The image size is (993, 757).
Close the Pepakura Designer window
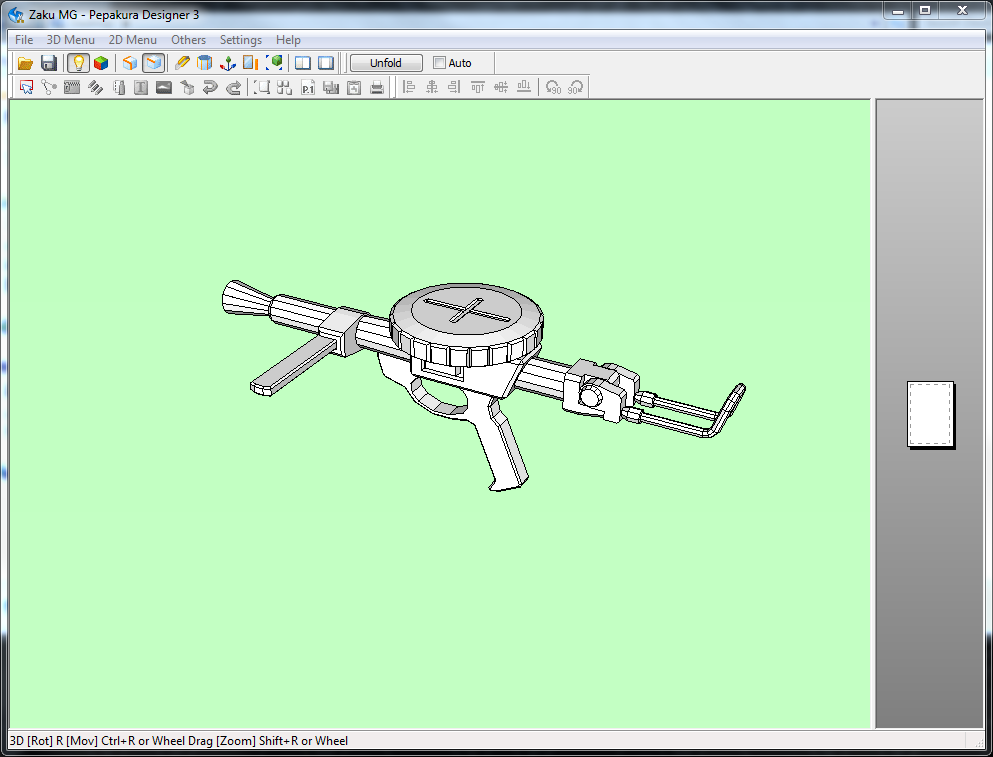click(963, 10)
